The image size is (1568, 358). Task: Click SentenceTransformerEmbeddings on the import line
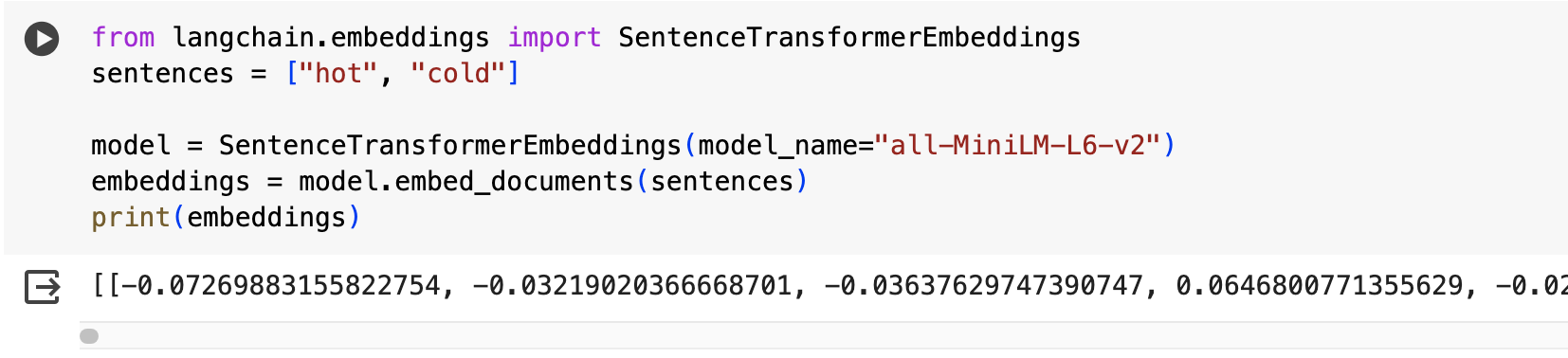(849, 37)
